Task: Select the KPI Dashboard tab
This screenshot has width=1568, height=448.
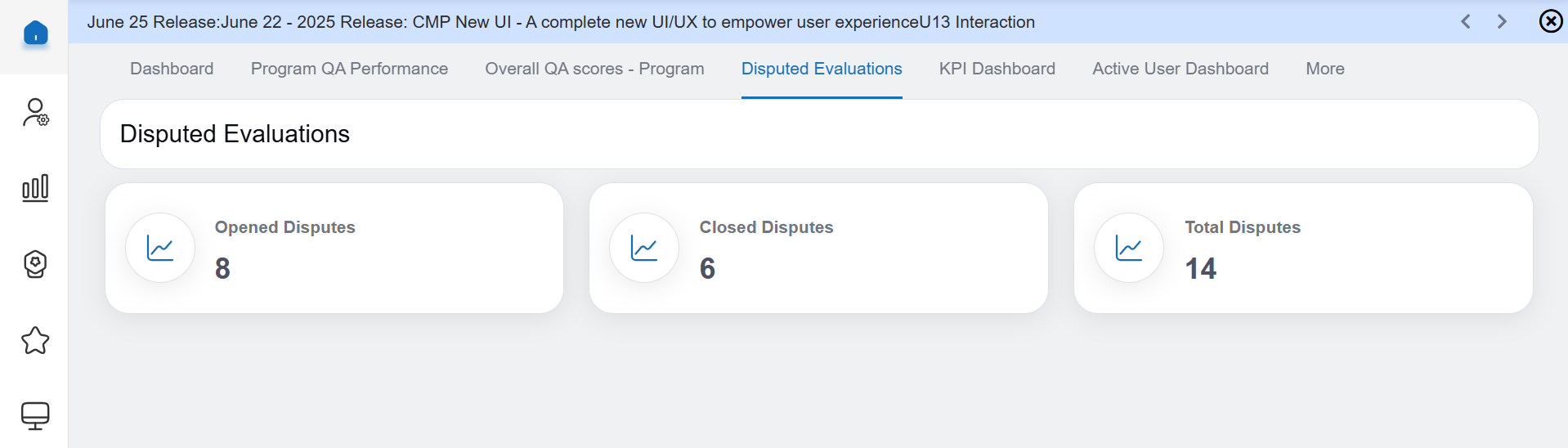Action: pos(997,69)
